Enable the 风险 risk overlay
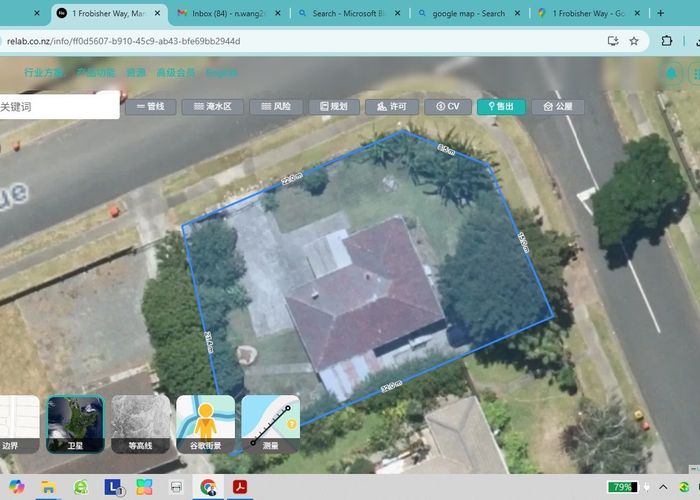Image resolution: width=700 pixels, height=500 pixels. 275,106
